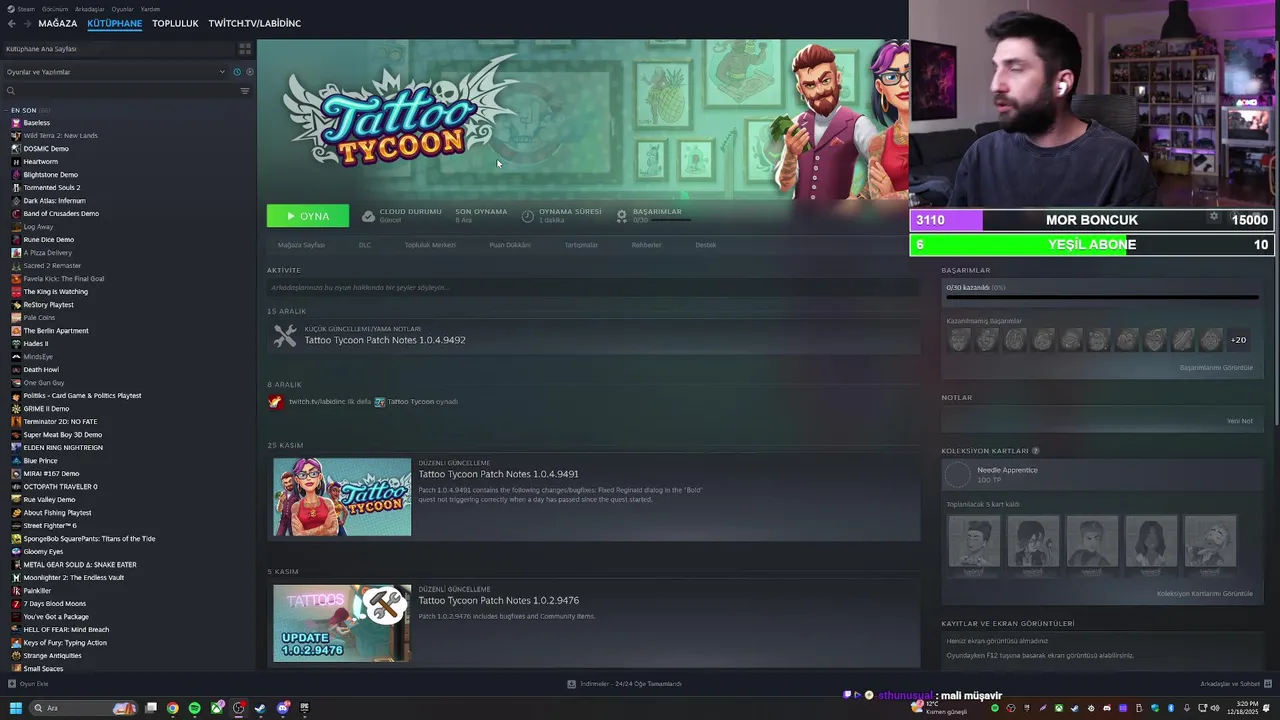Select Painkiller in game list
This screenshot has width=1280, height=720.
pos(37,591)
